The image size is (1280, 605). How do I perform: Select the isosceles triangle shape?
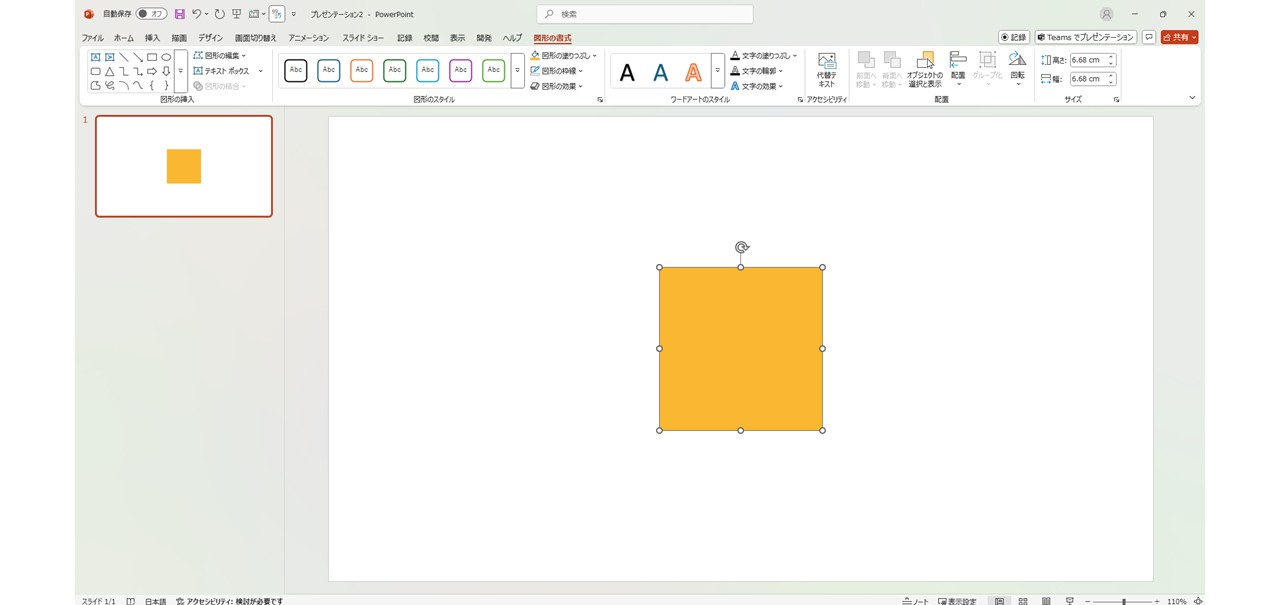[x=110, y=71]
